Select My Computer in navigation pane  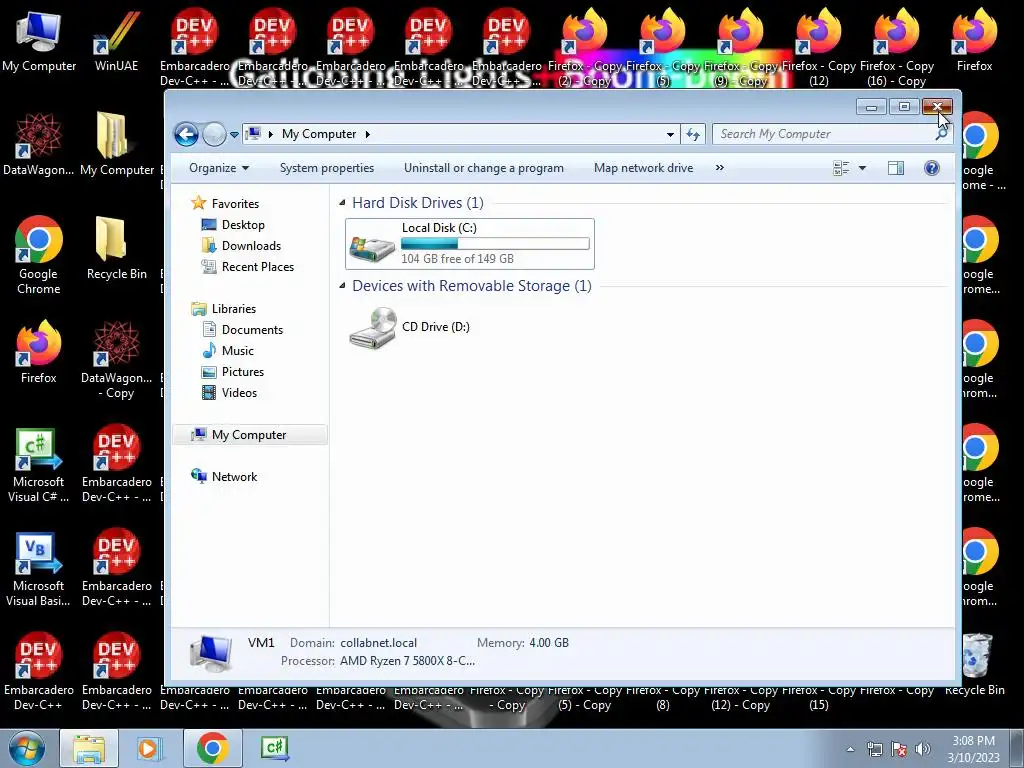249,435
